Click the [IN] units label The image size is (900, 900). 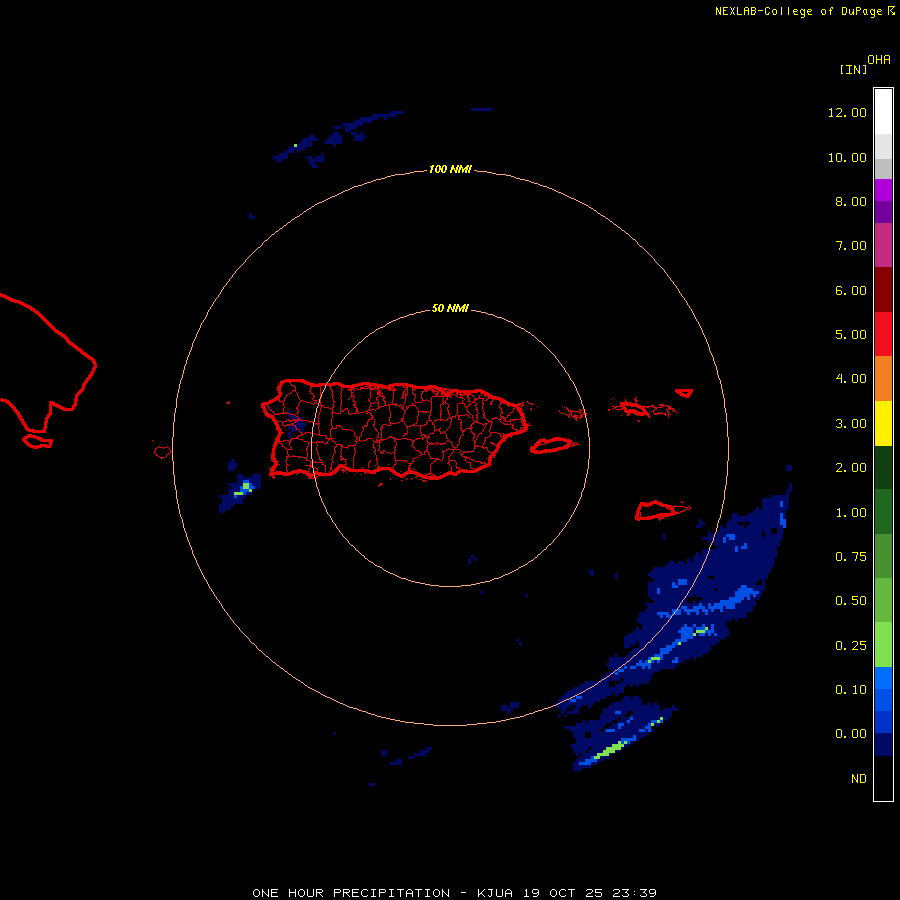click(853, 69)
